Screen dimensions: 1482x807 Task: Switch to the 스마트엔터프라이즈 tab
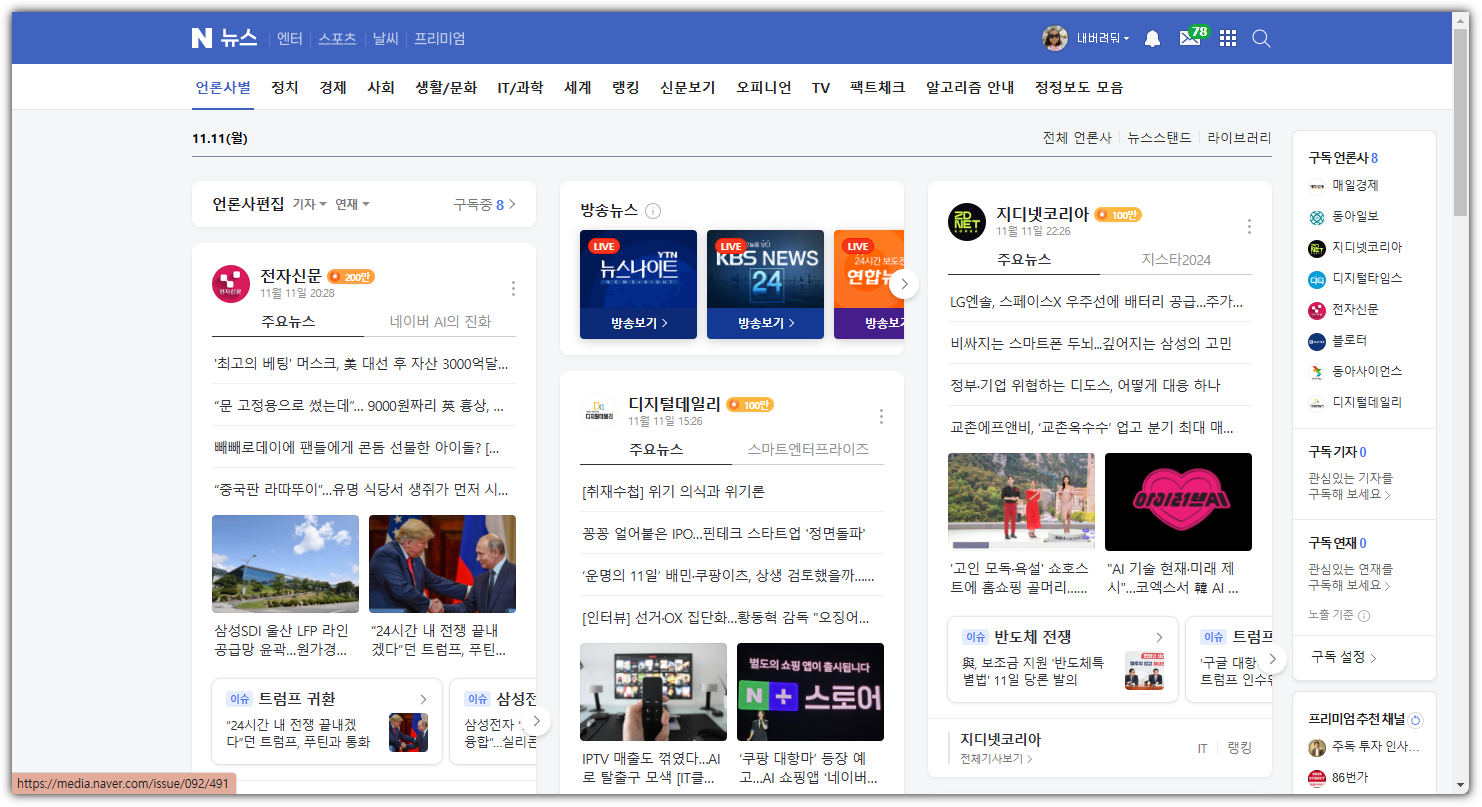(x=808, y=450)
